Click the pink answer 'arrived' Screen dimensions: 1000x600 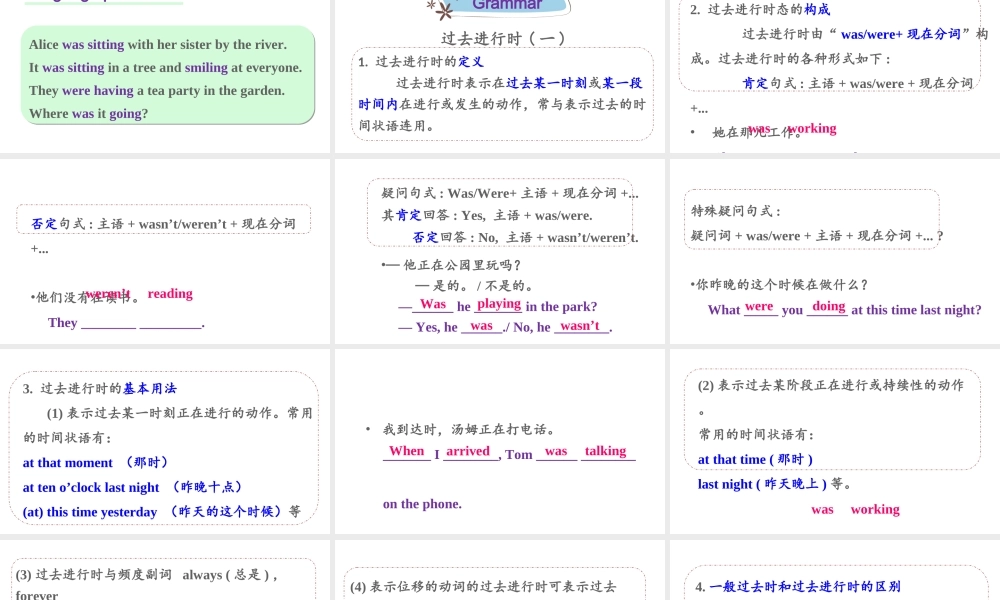468,451
